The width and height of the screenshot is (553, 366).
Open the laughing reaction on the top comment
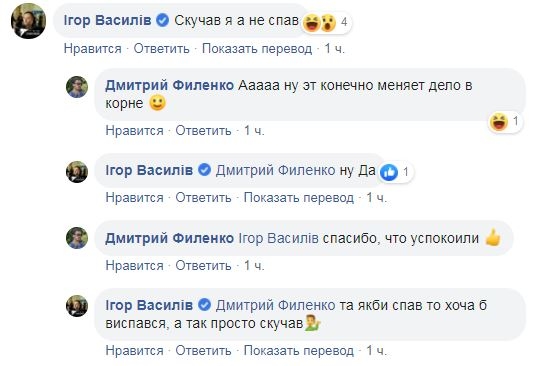point(311,23)
